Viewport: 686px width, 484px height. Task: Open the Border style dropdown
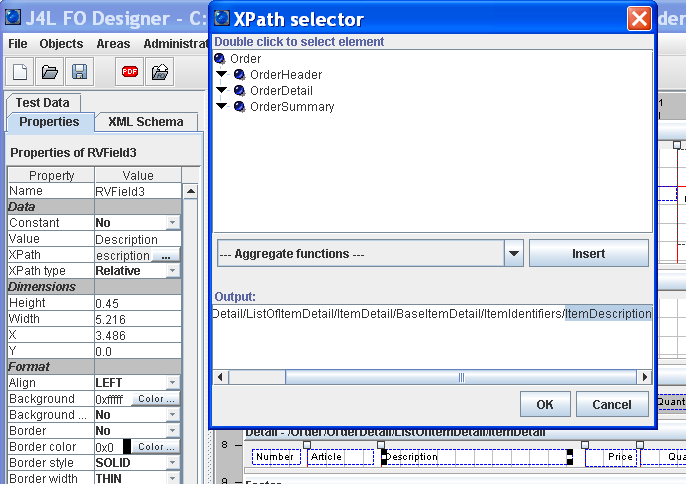point(173,463)
